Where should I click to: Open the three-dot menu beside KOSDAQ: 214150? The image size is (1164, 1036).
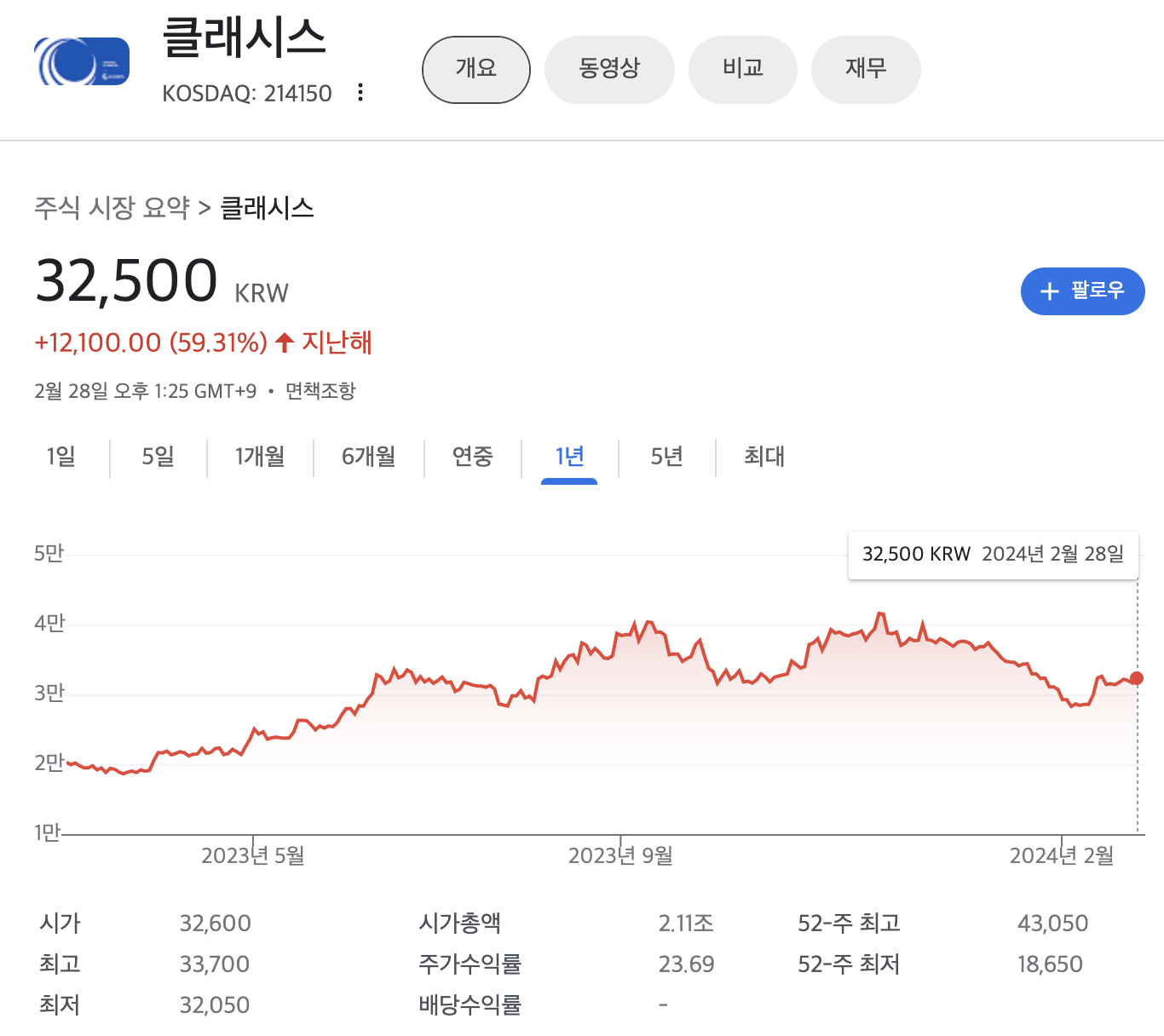point(360,92)
